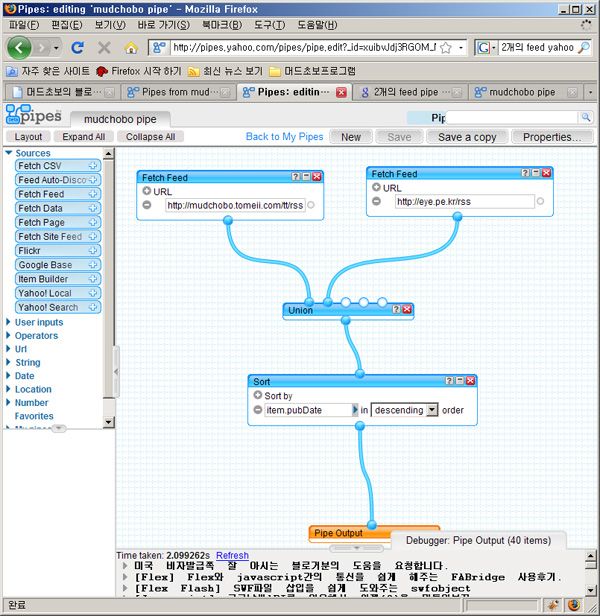This screenshot has width=600, height=616.
Task: Expand the Url category
Action: [8, 349]
